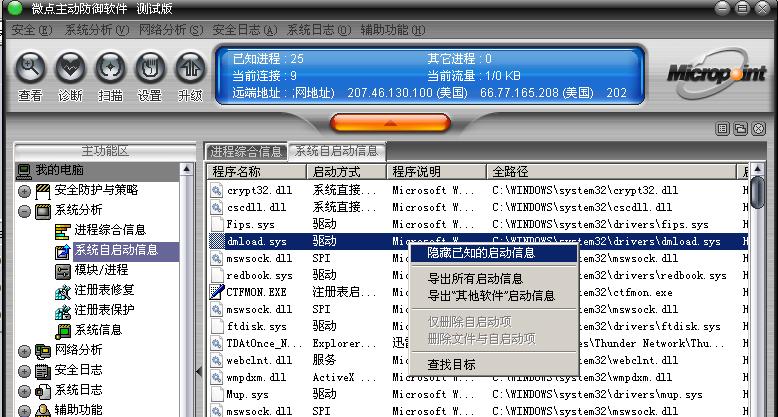778x417 pixels.
Task: Click the 安全日志 notepad icon
Action: [x=43, y=371]
